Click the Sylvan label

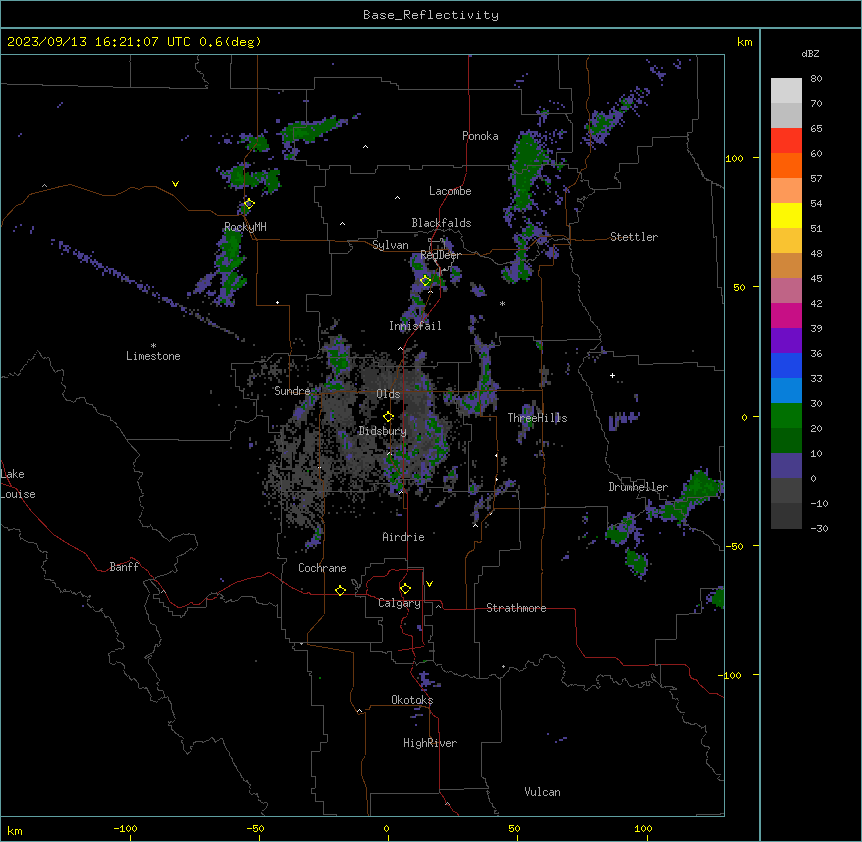pyautogui.click(x=390, y=245)
